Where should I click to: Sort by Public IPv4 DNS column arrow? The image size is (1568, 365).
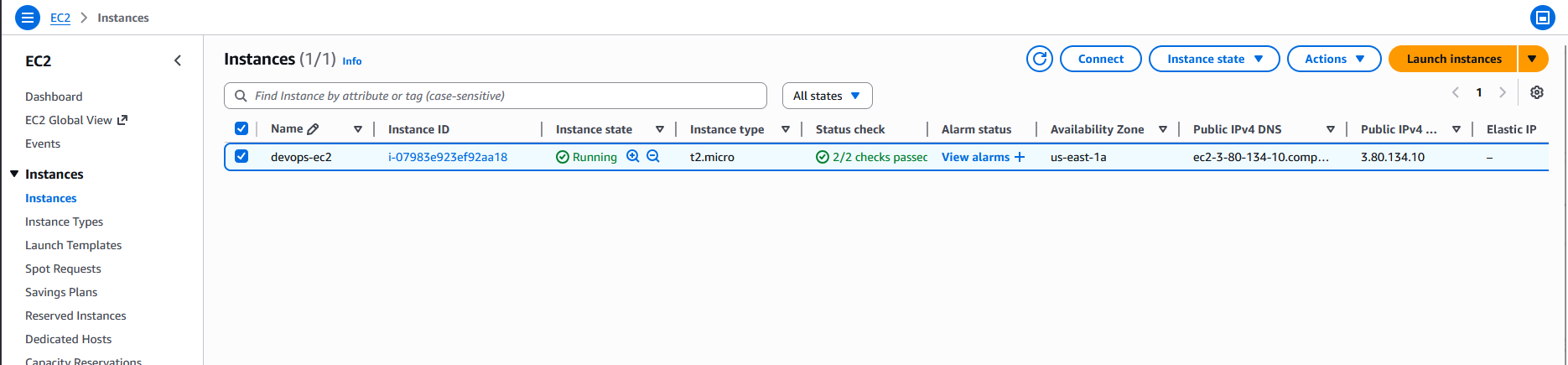tap(1331, 129)
